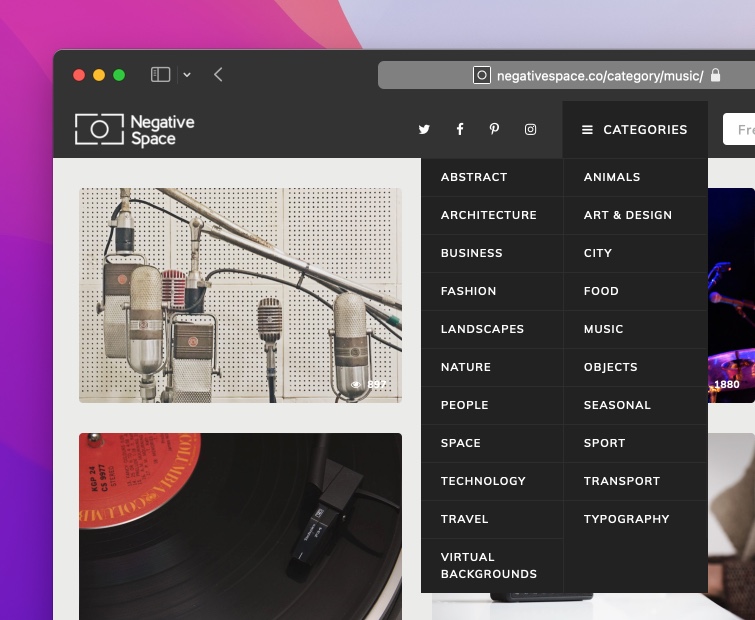Toggle the Safari sidebar icon
Screen dimensions: 755x620
pyautogui.click(x=160, y=75)
